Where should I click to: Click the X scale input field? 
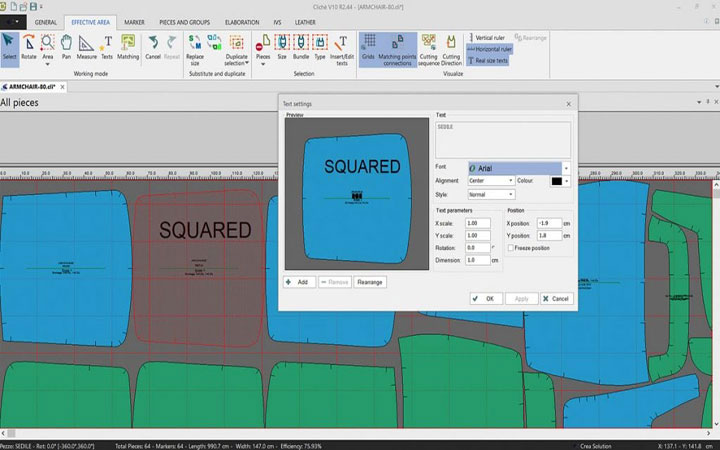click(477, 223)
